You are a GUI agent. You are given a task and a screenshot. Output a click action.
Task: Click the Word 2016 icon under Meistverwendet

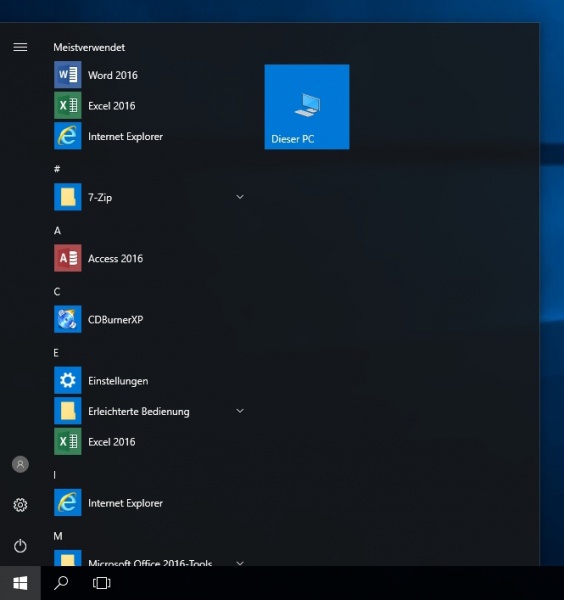68,75
